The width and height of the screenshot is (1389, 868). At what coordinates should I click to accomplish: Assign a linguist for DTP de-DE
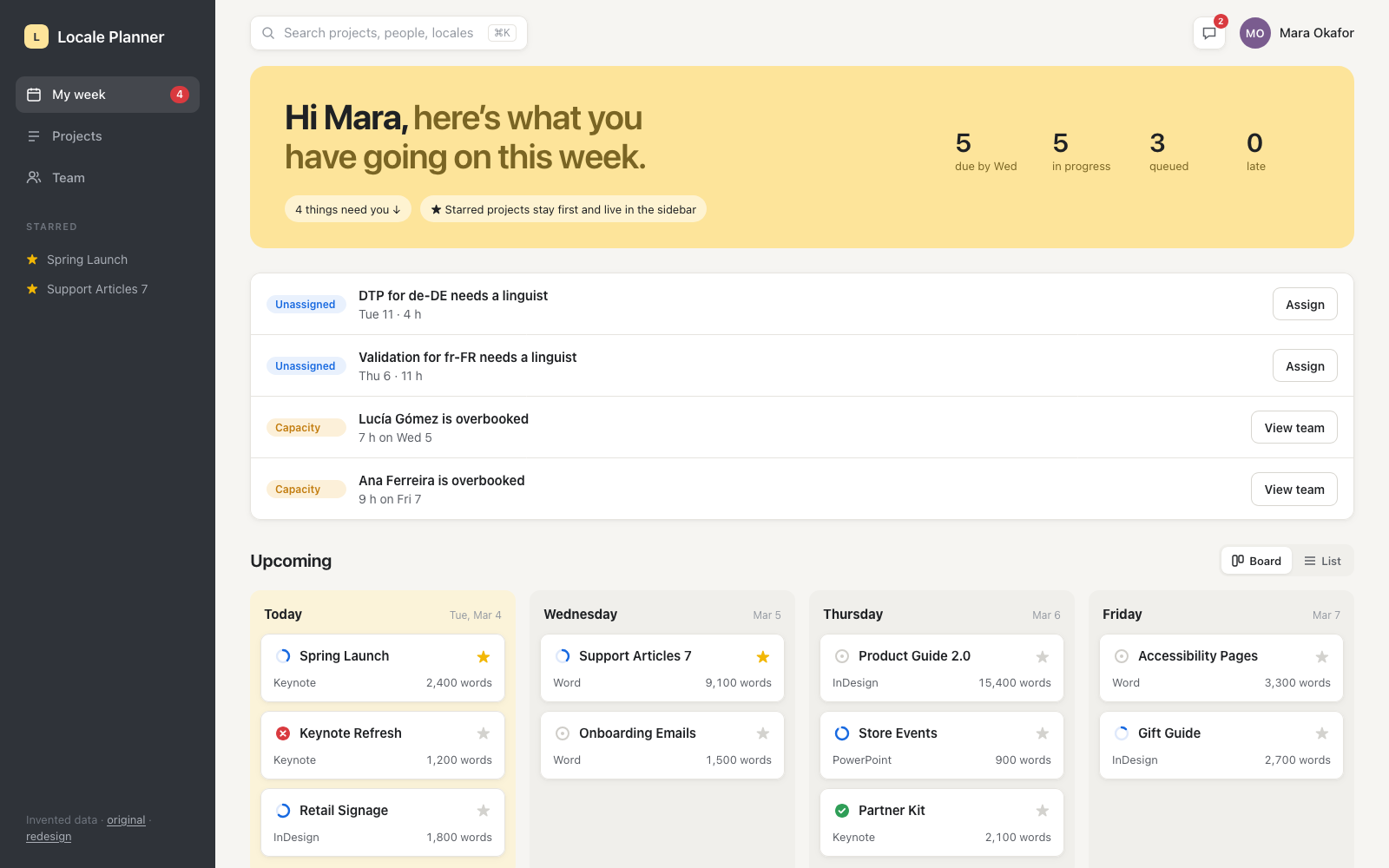(1305, 305)
